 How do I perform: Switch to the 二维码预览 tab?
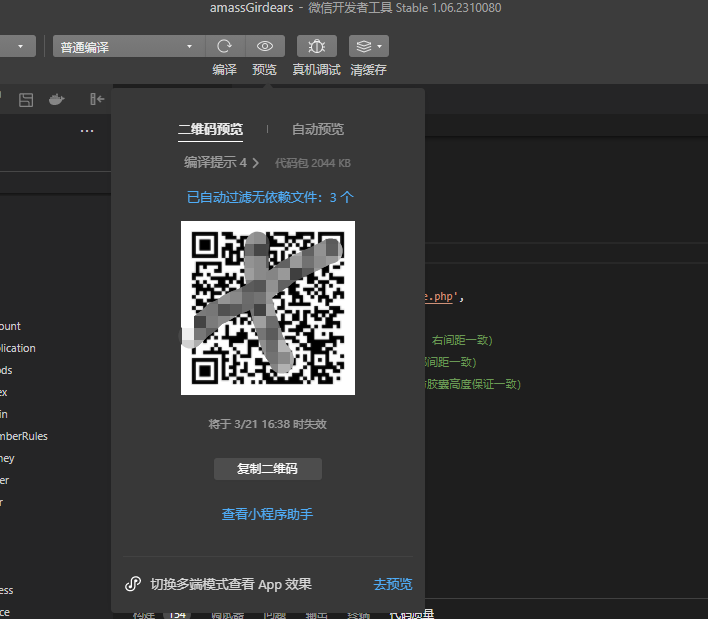(x=210, y=130)
